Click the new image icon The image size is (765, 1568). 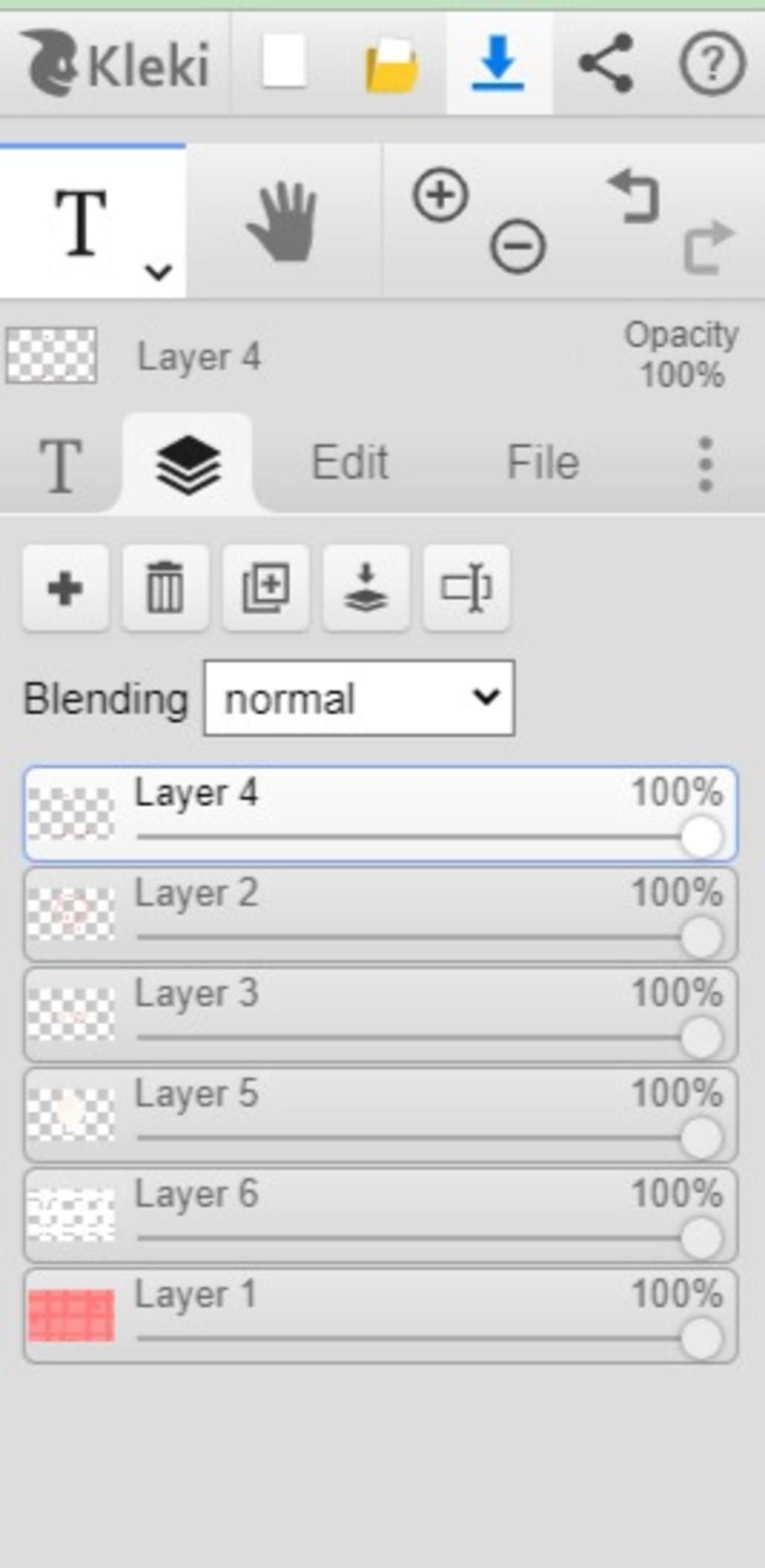(284, 61)
